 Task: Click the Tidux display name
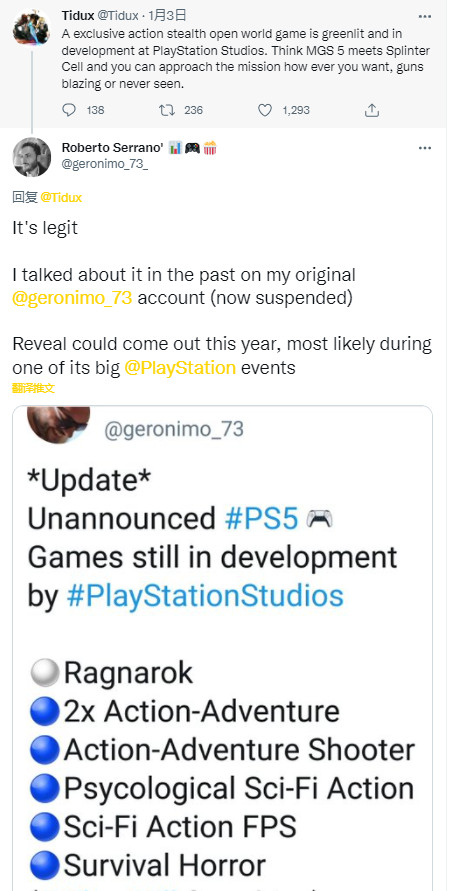pos(78,16)
